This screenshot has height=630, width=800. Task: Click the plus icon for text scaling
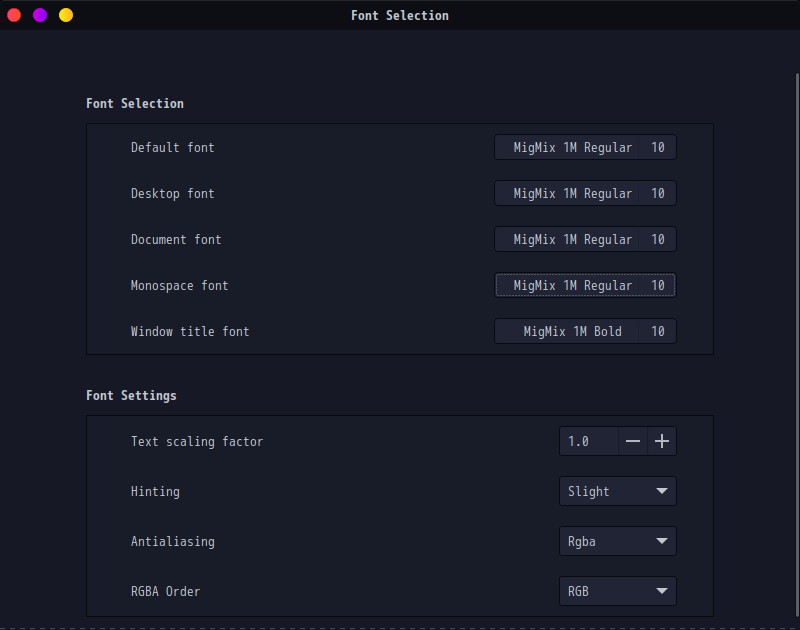pos(662,441)
